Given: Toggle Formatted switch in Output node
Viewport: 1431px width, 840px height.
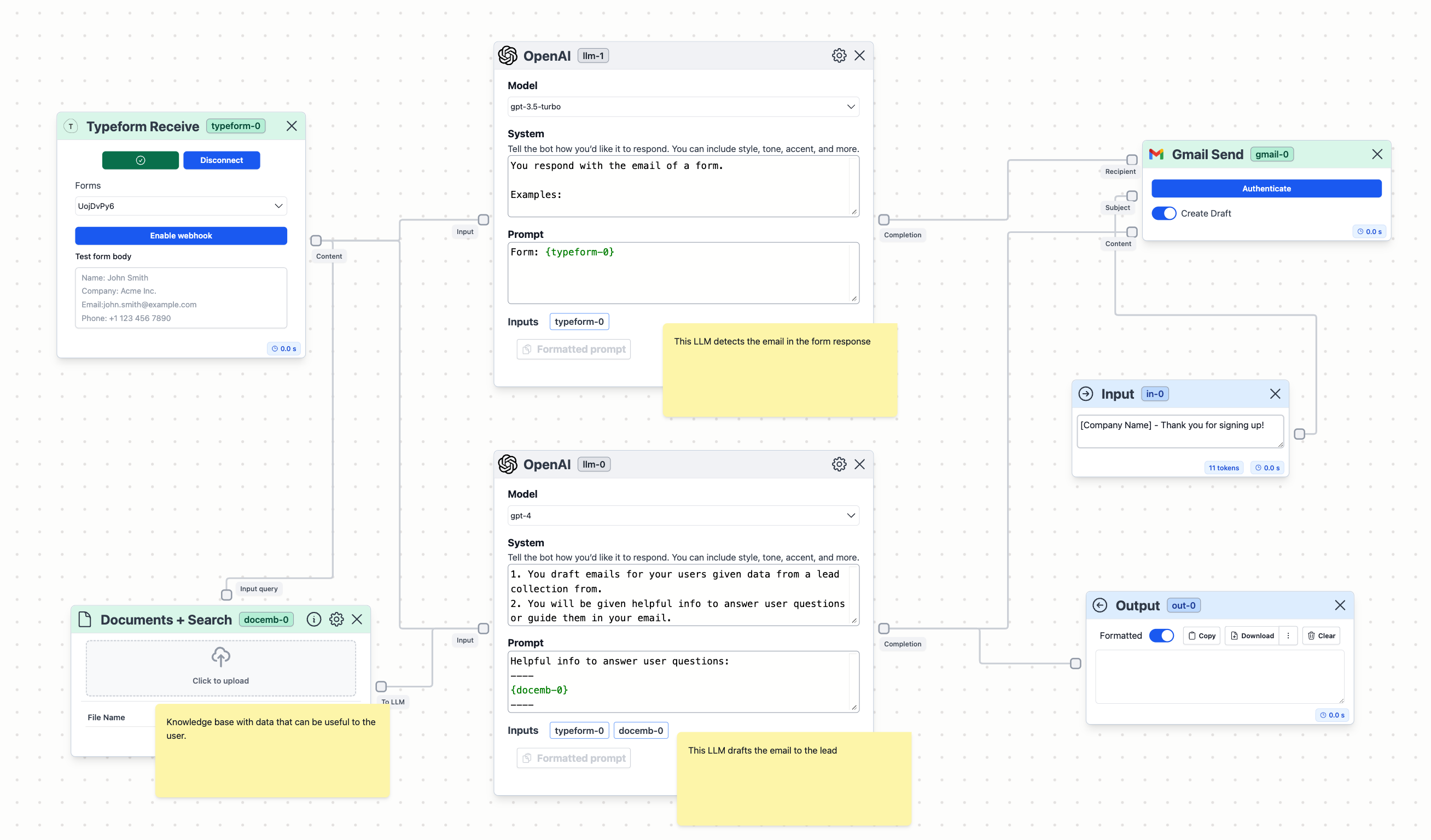Looking at the screenshot, I should click(x=1161, y=635).
